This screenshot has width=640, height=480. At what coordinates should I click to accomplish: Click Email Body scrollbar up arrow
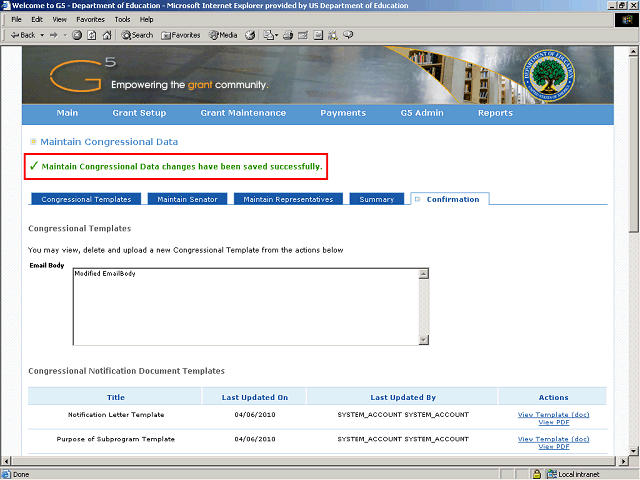click(x=424, y=274)
